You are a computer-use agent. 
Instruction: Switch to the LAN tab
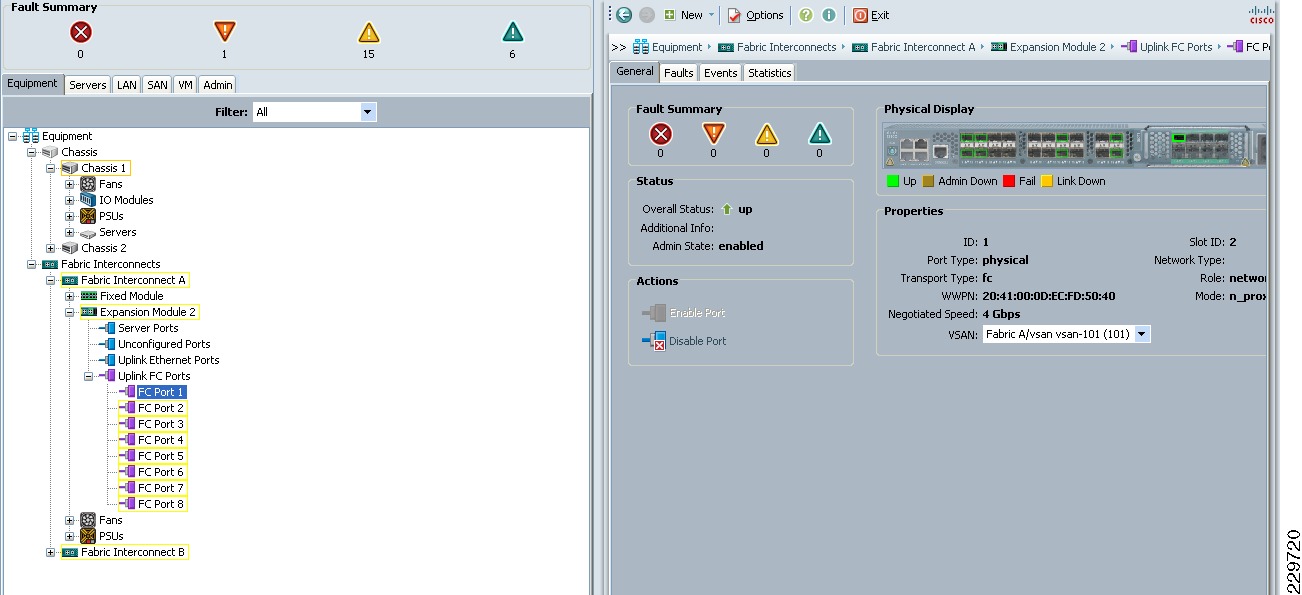[127, 85]
